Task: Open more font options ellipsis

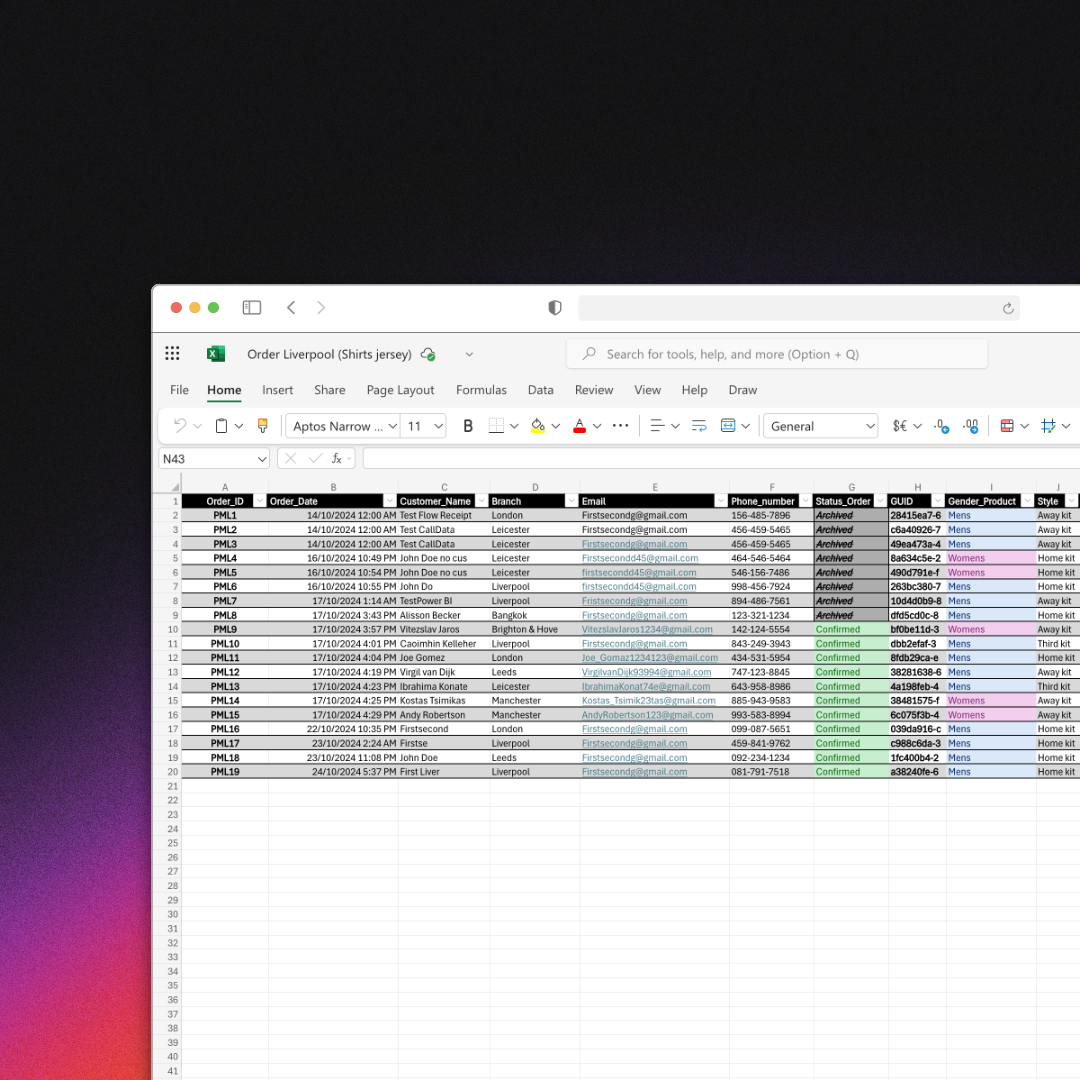Action: (x=620, y=426)
